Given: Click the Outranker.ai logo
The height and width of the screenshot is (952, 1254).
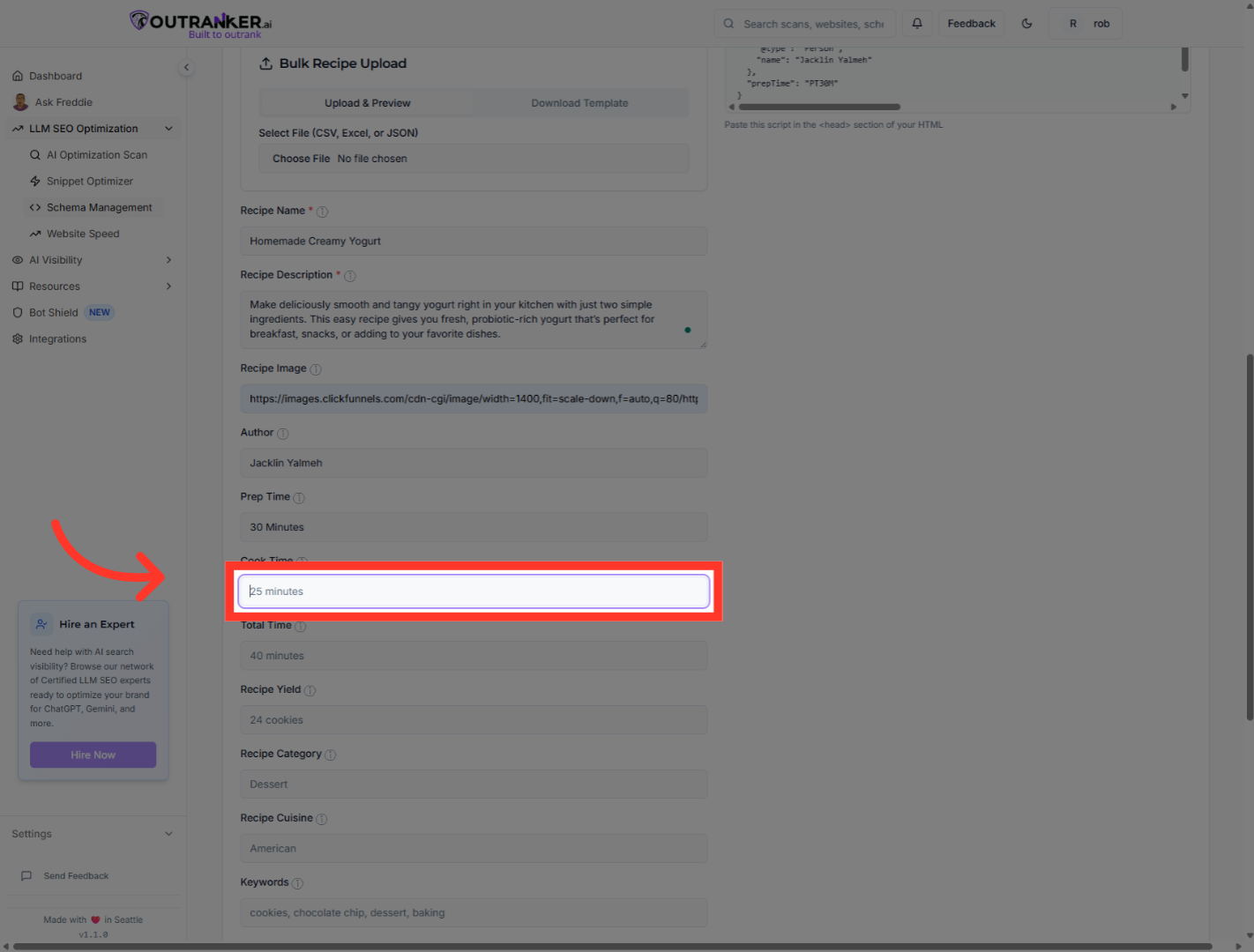Looking at the screenshot, I should tap(201, 24).
